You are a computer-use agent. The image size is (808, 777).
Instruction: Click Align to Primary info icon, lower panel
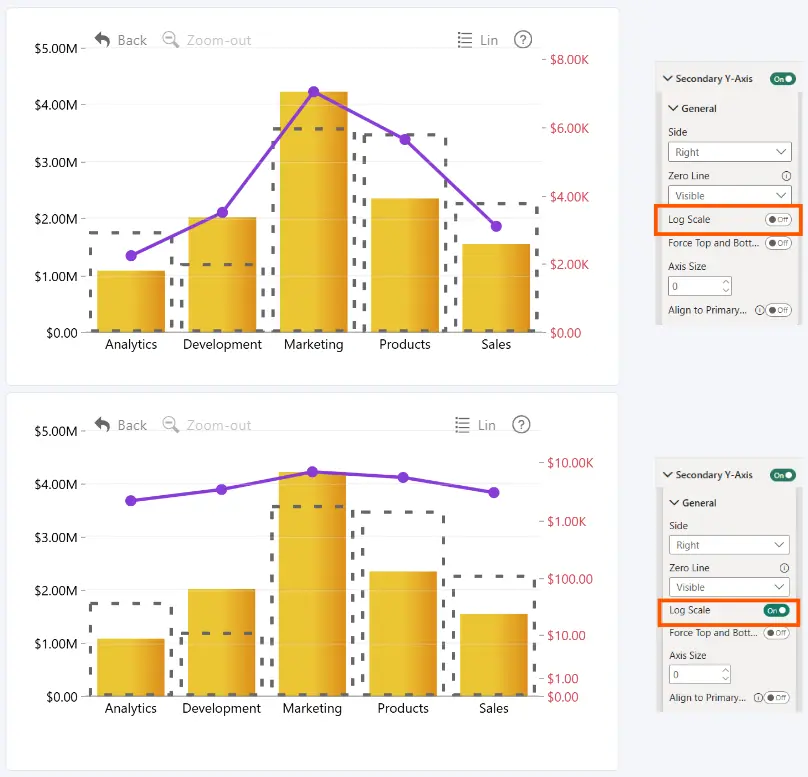[758, 698]
